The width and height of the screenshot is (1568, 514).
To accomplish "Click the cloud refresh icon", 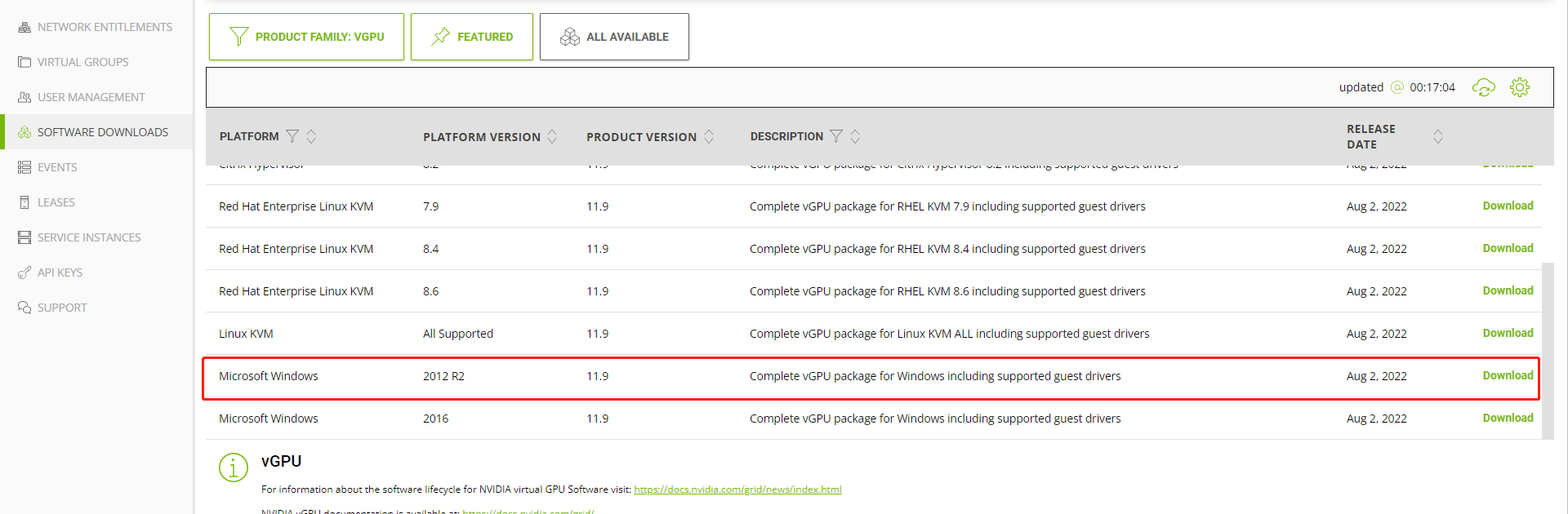I will coord(1483,87).
